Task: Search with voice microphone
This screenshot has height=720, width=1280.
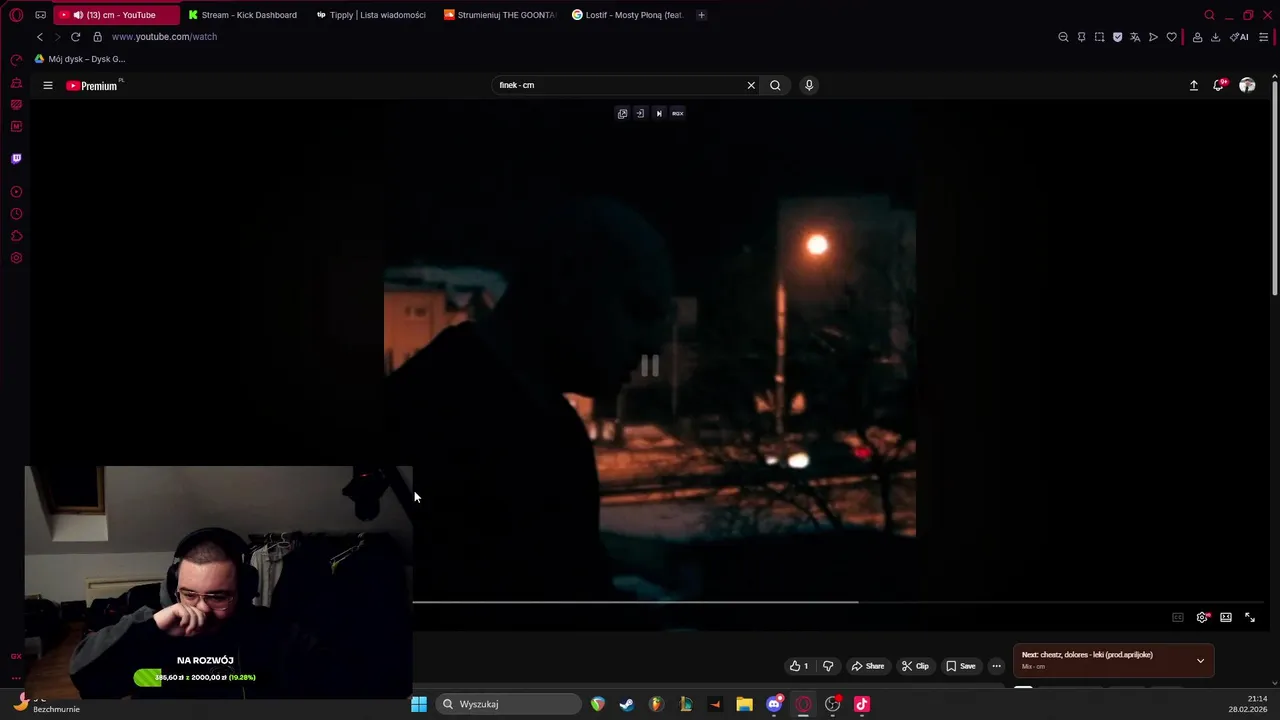Action: pos(809,85)
